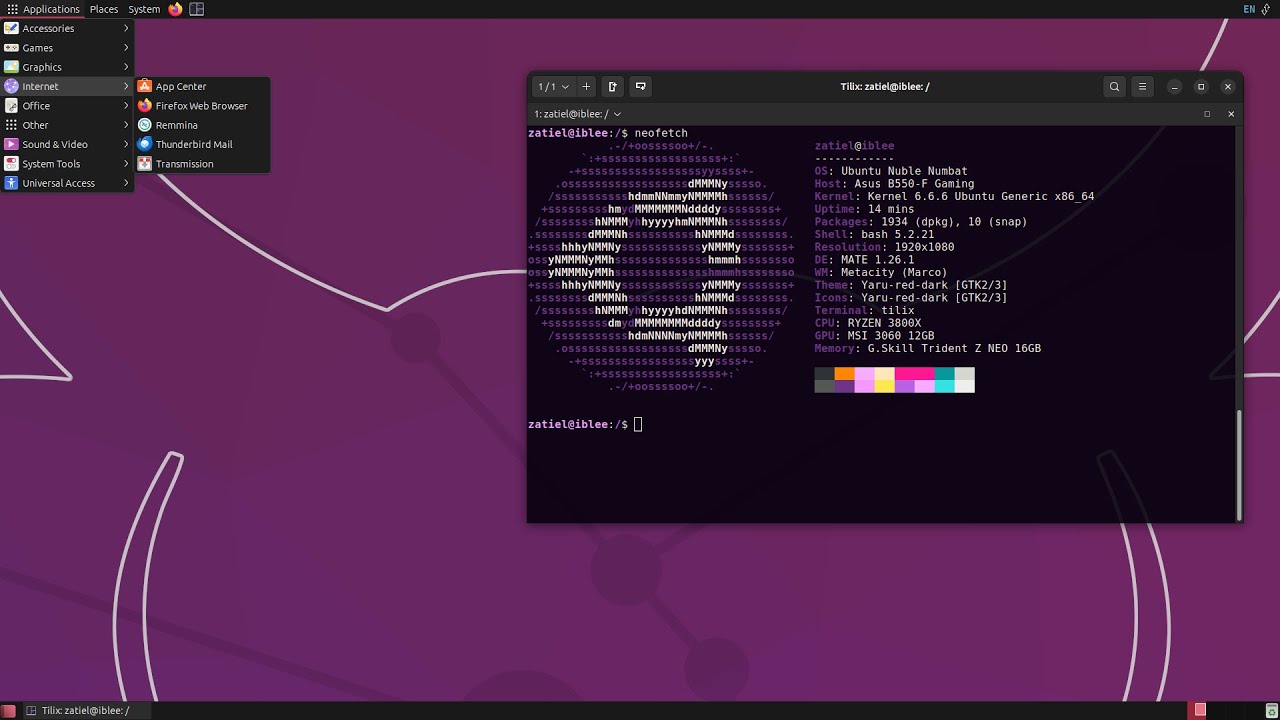1280x720 pixels.
Task: Maximize the terminal pane inside Tilix
Action: 1207,114
